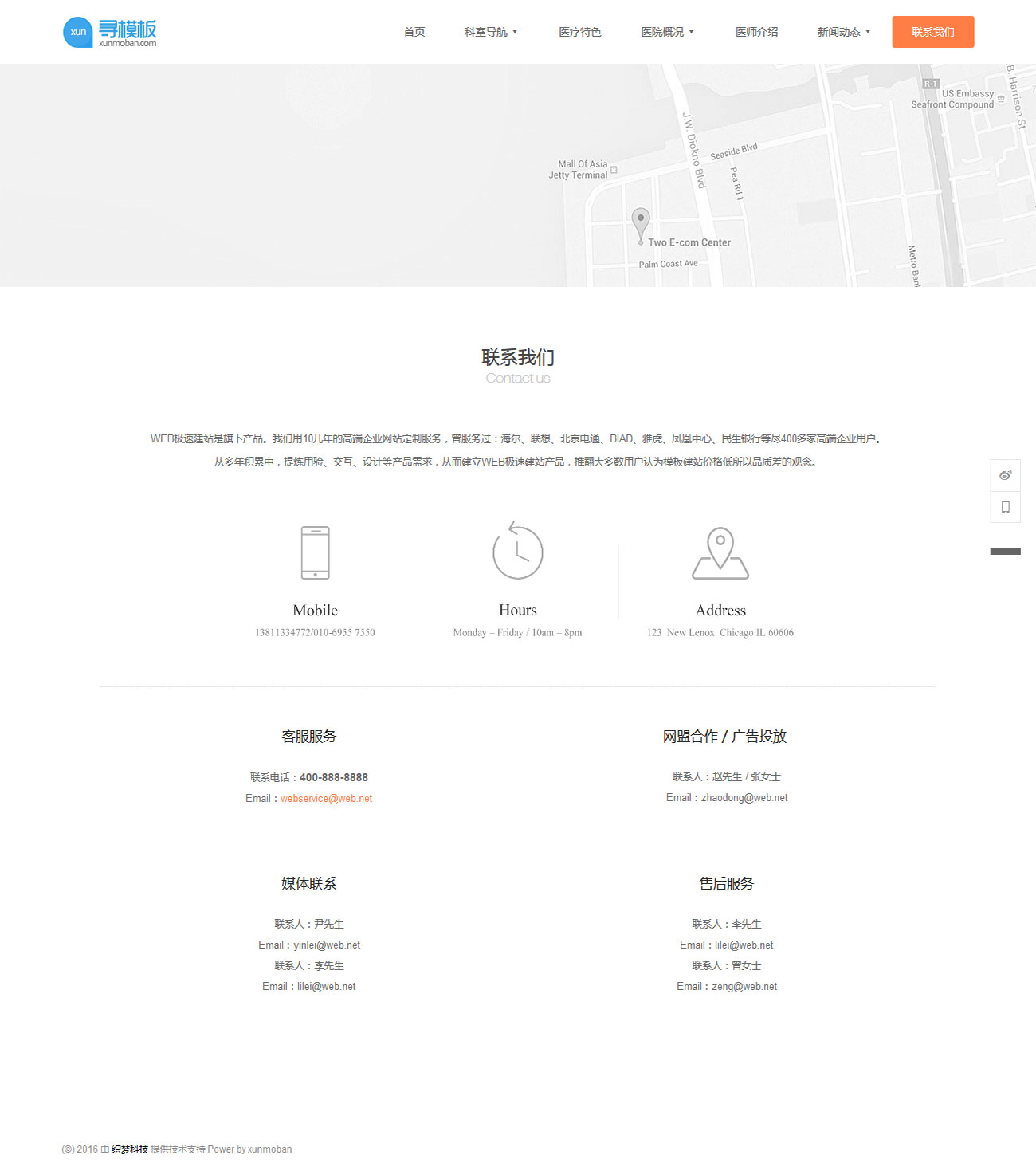
Task: Click the Weibo icon in side panel
Action: (1005, 475)
